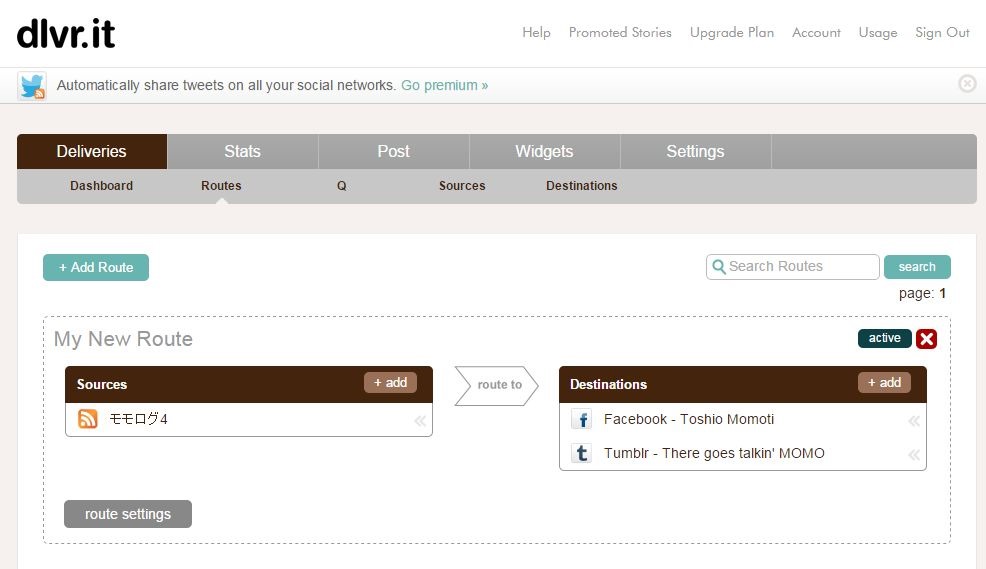Click the Twitter bird RSS icon
The width and height of the screenshot is (986, 569).
click(x=31, y=86)
